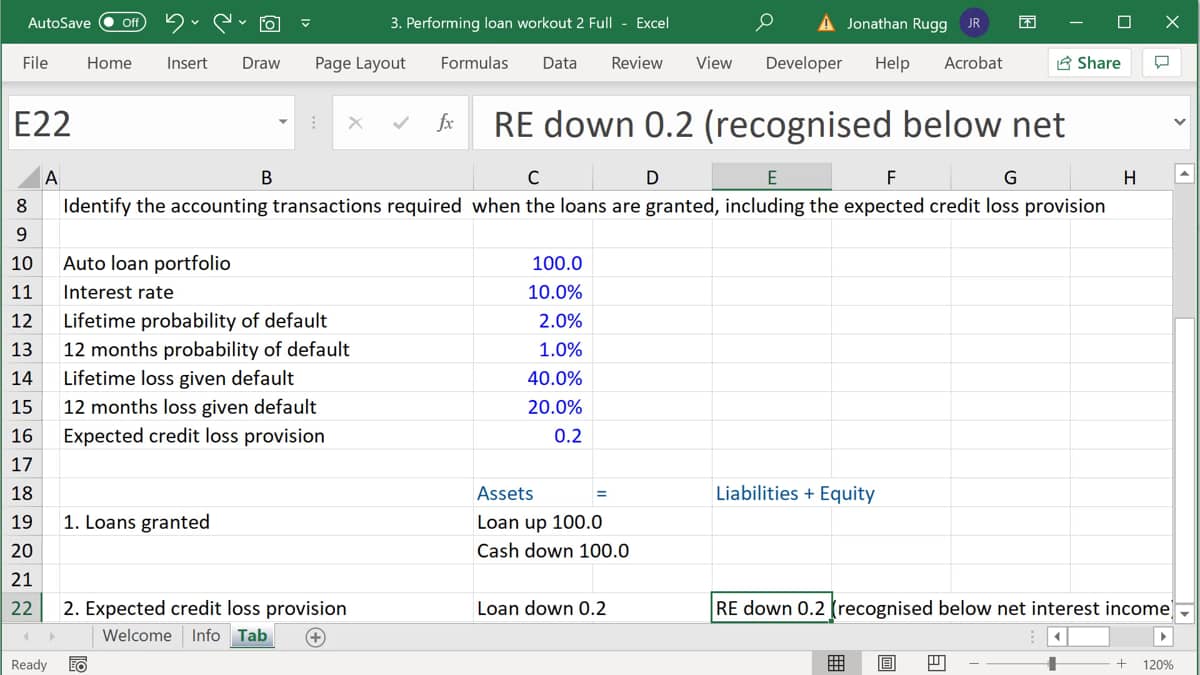Switch to Page Layout view icon
Viewport: 1200px width, 675px height.
click(x=886, y=664)
